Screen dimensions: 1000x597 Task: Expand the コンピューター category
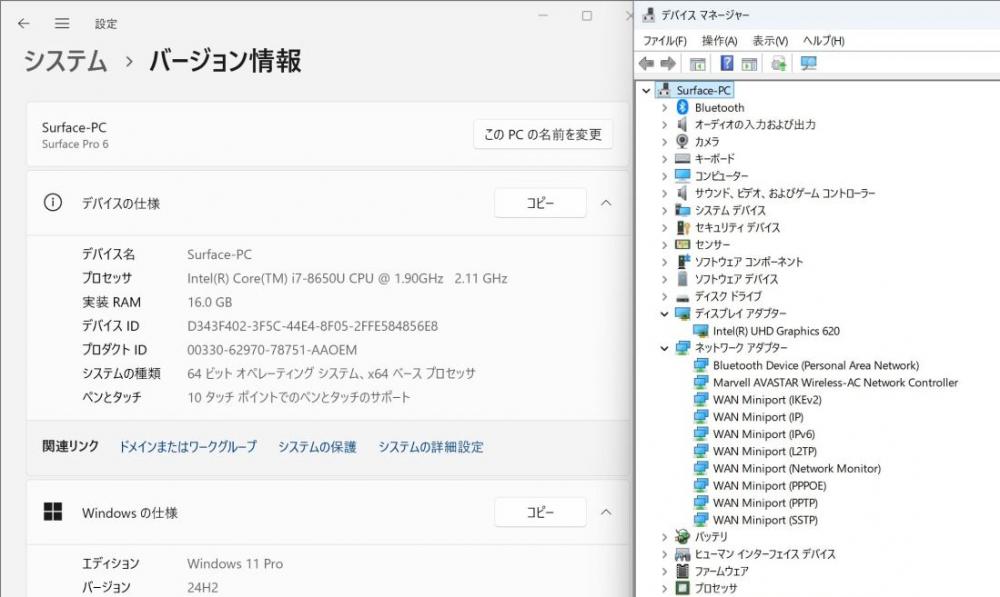point(665,176)
